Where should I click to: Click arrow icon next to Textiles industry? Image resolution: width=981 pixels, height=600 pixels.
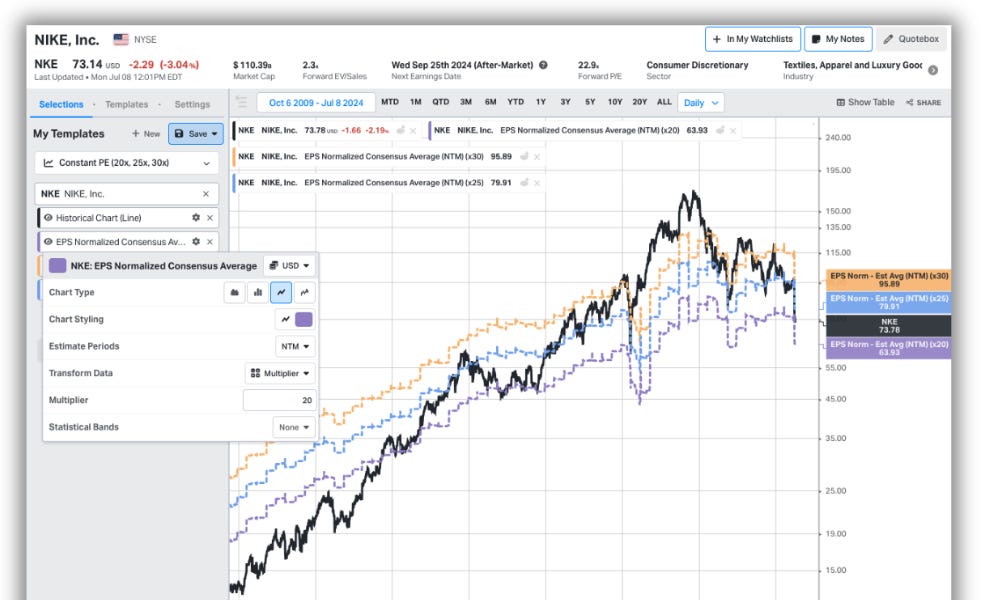pyautogui.click(x=933, y=70)
